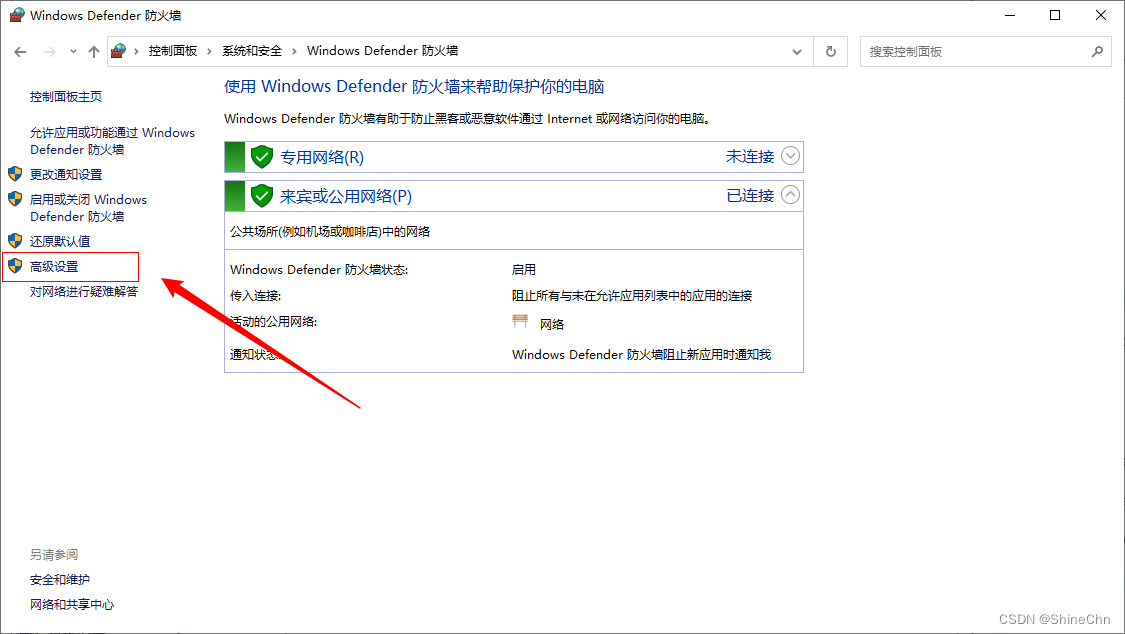Click shield icon beside 更改通知设置
The image size is (1125, 634).
(15, 174)
